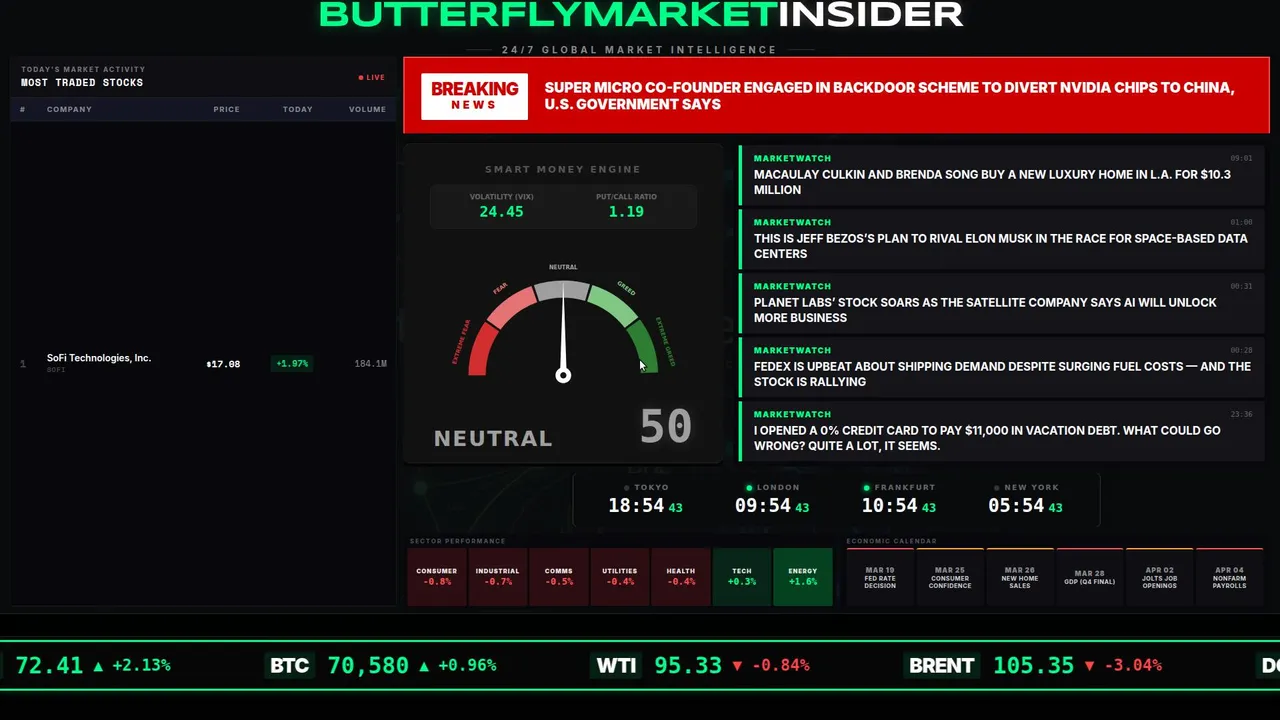Screen dimensions: 1280x720
Task: Click the BTC ticker symbol label
Action: click(290, 665)
